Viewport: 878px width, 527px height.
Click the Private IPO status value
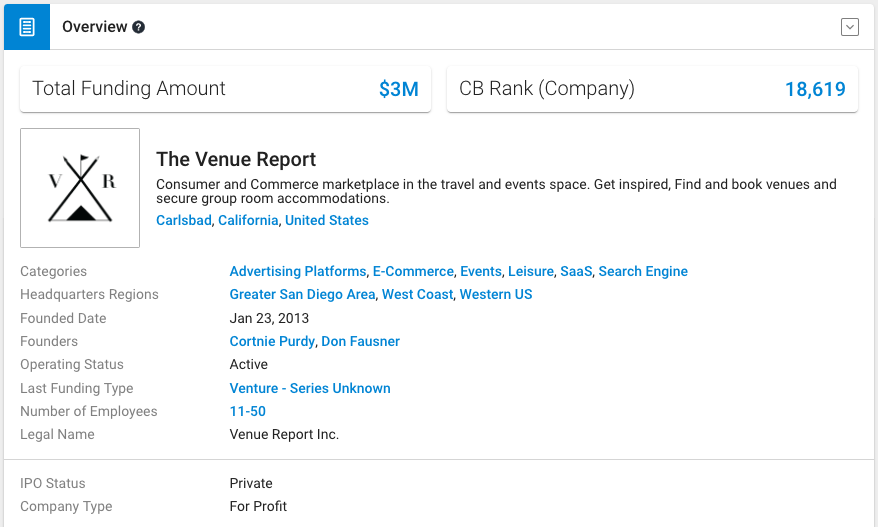click(251, 483)
